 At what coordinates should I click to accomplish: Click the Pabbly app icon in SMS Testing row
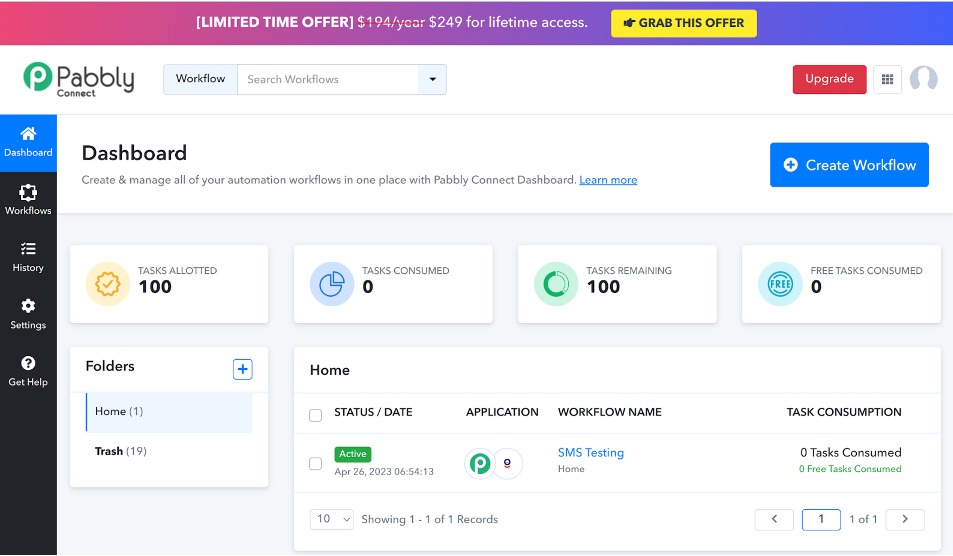[480, 464]
